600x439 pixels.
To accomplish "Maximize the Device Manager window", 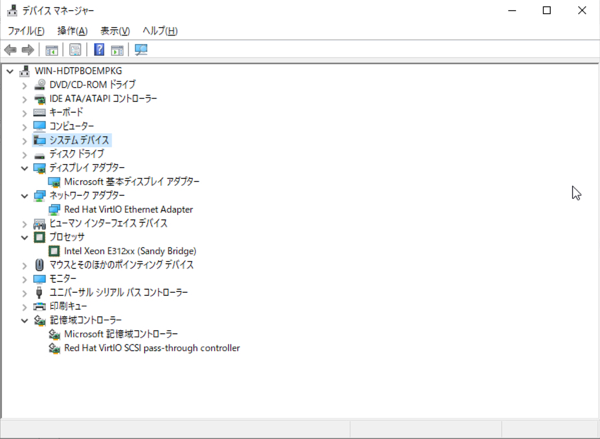I will [547, 10].
